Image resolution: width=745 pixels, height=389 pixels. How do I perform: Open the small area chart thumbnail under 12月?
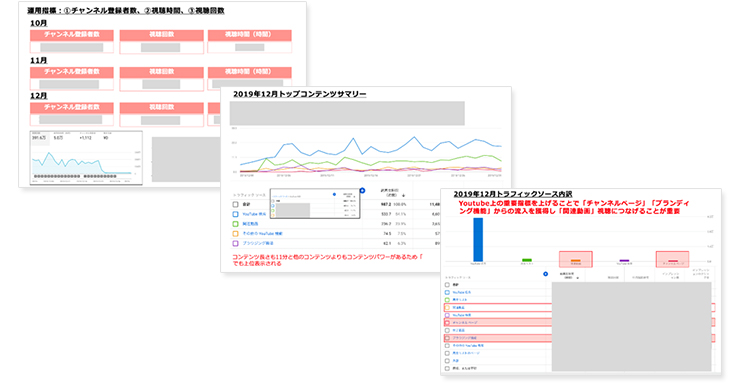(x=86, y=158)
